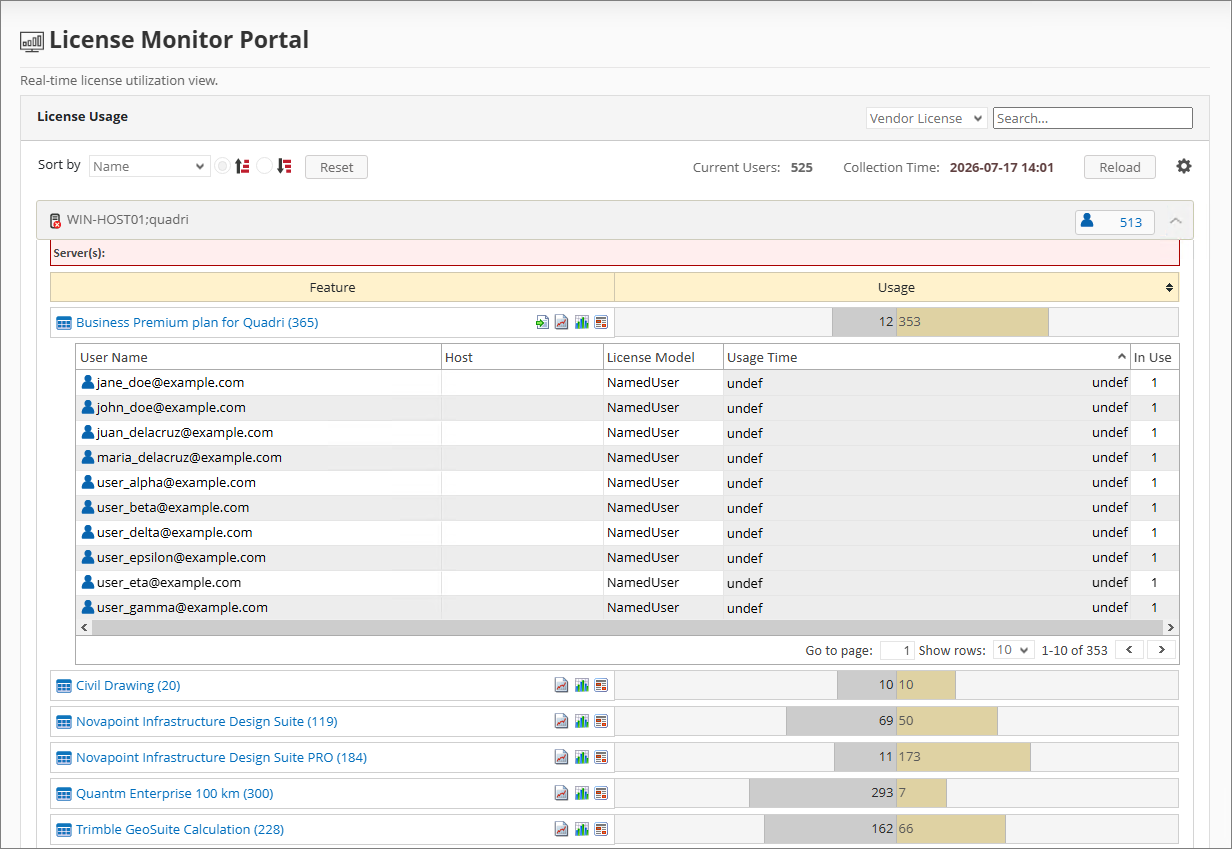Viewport: 1232px width, 849px height.
Task: Click the export icon in Business Premium row
Action: coord(542,322)
